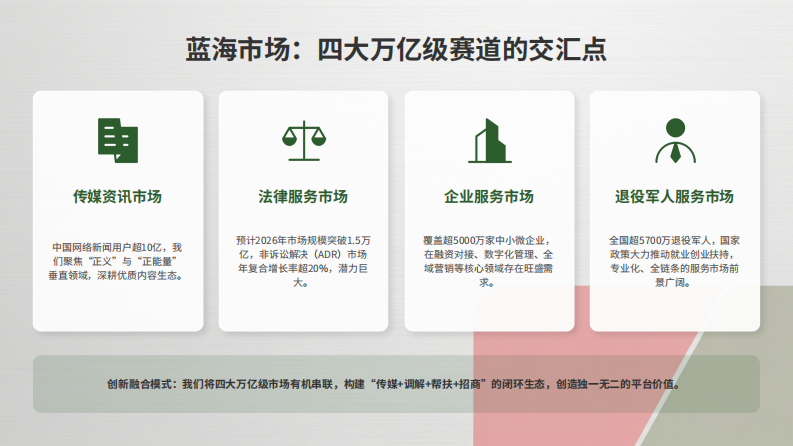Click the person icon above 退役军人服务市场
The image size is (793, 446).
(675, 141)
